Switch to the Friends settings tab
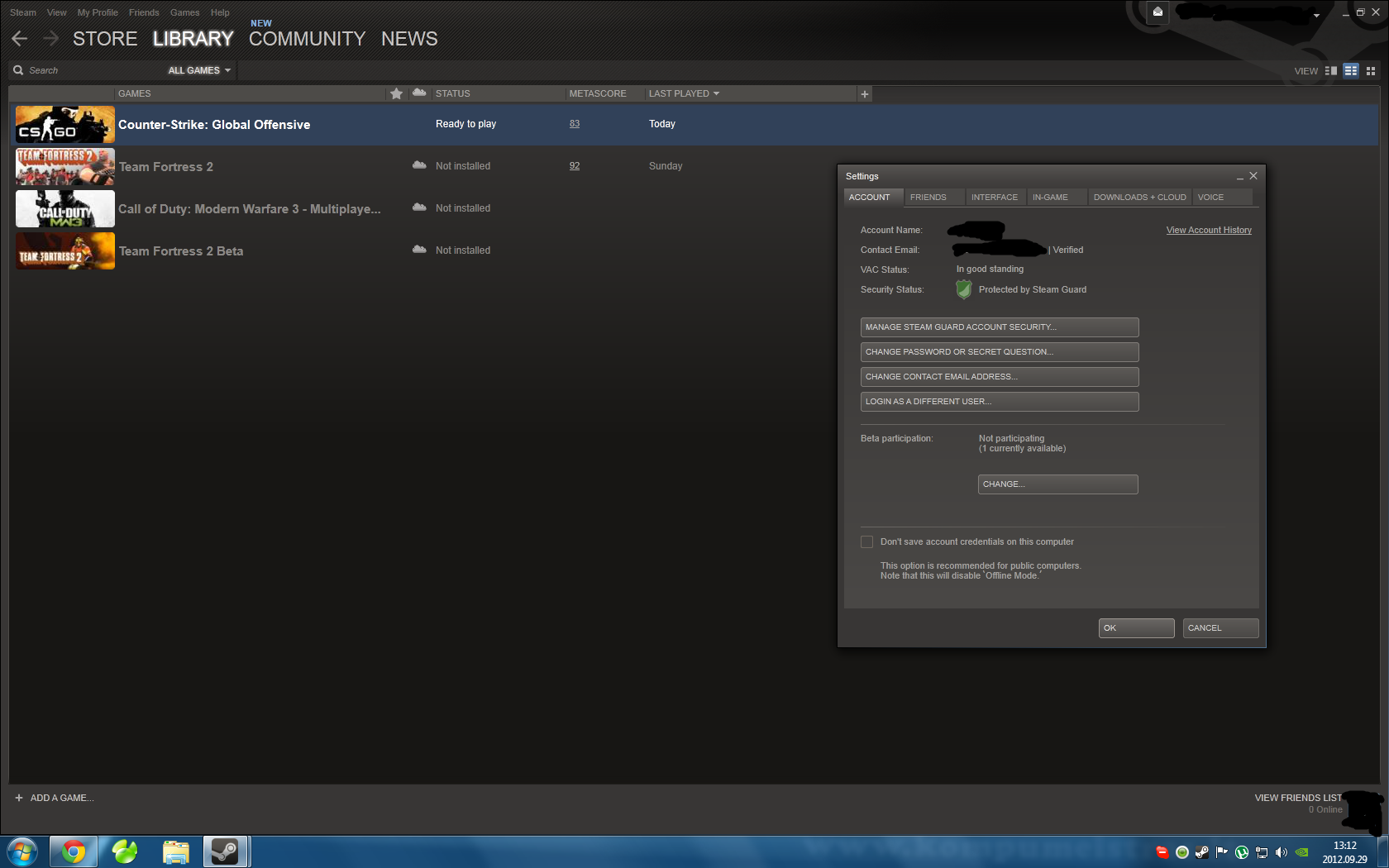Viewport: 1389px width, 868px height. click(928, 198)
